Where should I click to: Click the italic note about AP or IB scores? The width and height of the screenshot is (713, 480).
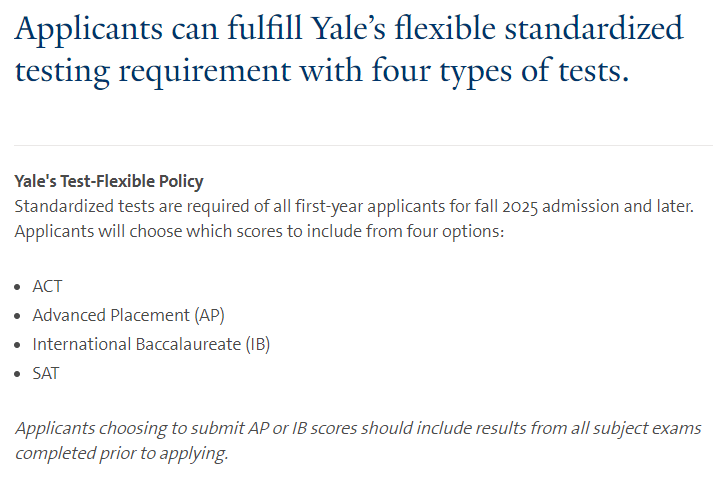[x=358, y=440]
